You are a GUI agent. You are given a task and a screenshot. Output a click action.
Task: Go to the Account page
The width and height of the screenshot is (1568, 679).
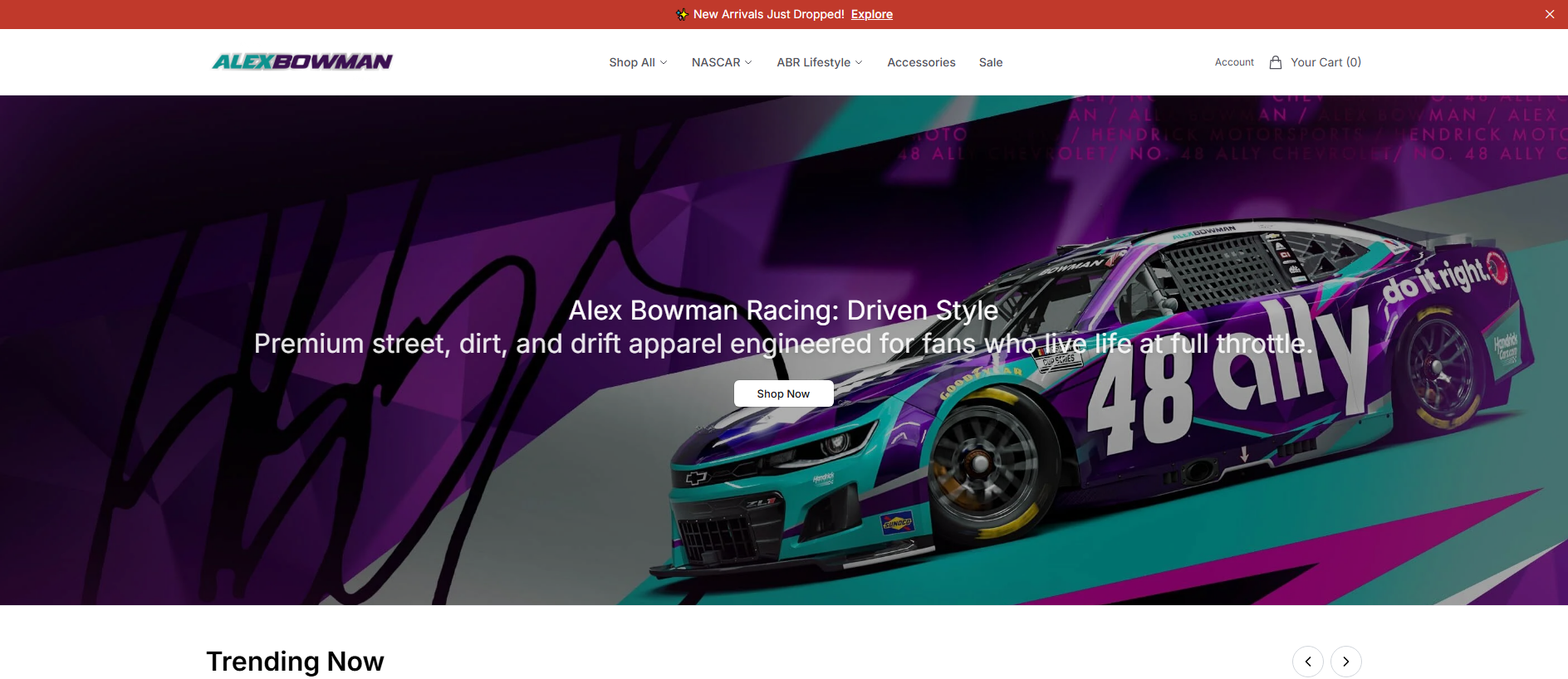pyautogui.click(x=1234, y=62)
